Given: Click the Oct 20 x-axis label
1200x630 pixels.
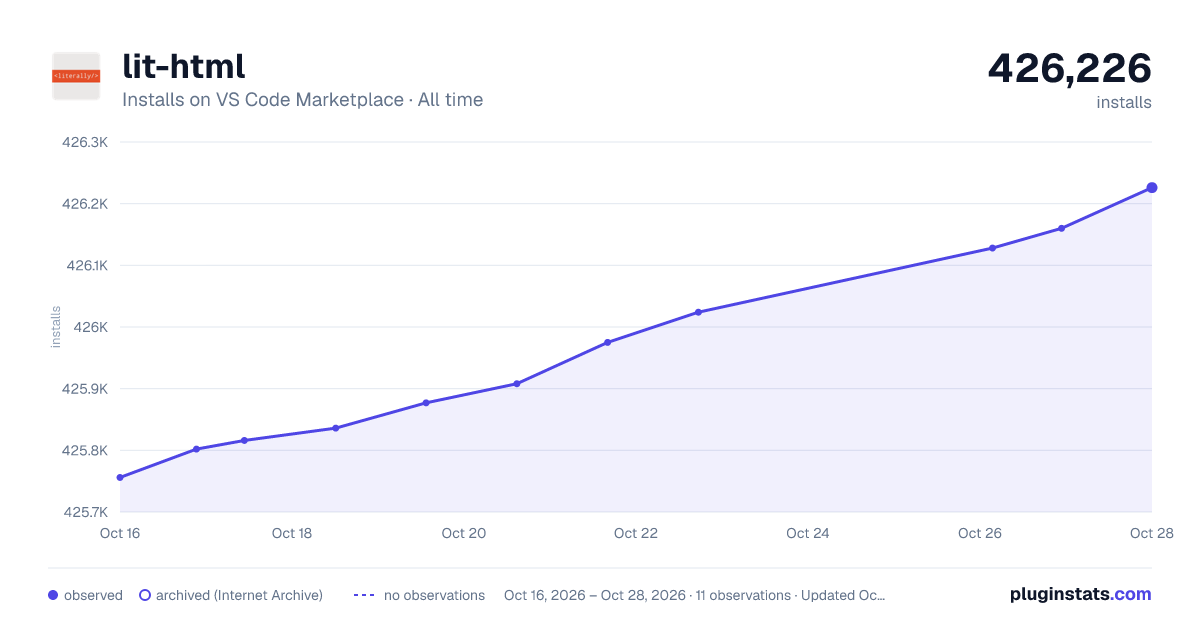Looking at the screenshot, I should click(464, 533).
